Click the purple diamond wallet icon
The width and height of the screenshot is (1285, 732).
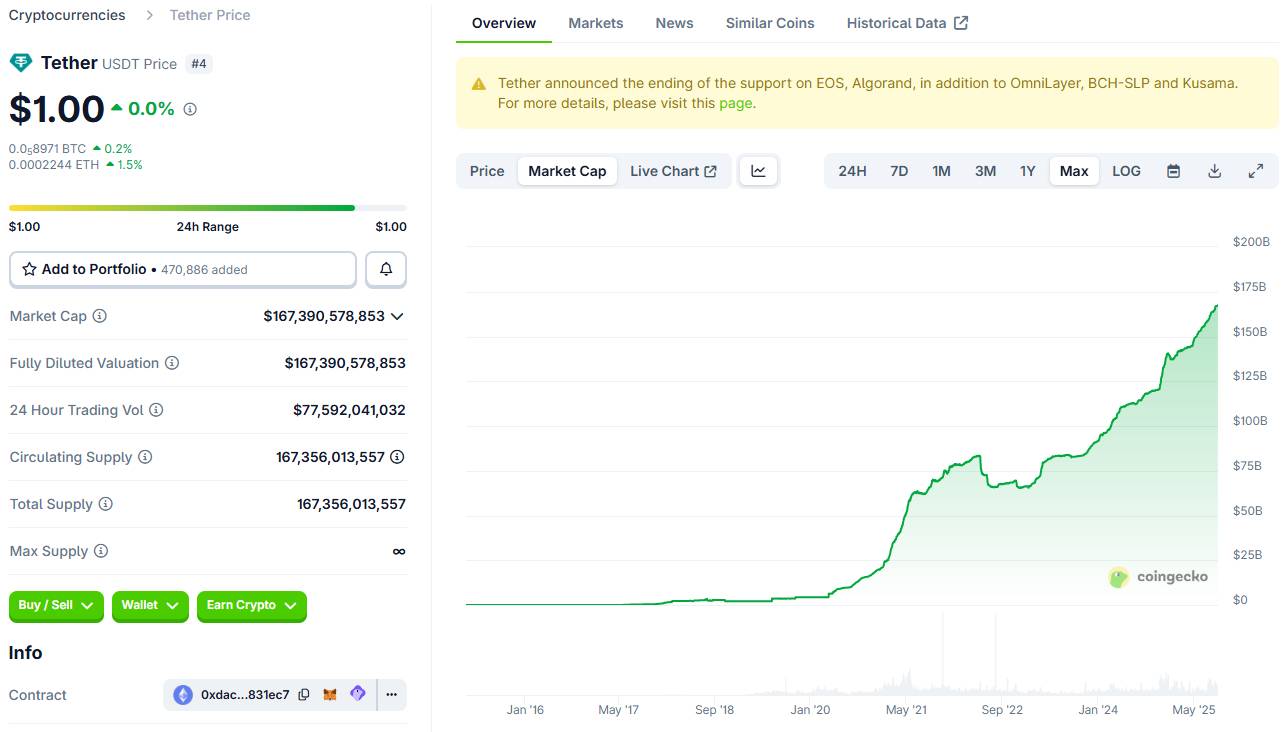(x=357, y=694)
